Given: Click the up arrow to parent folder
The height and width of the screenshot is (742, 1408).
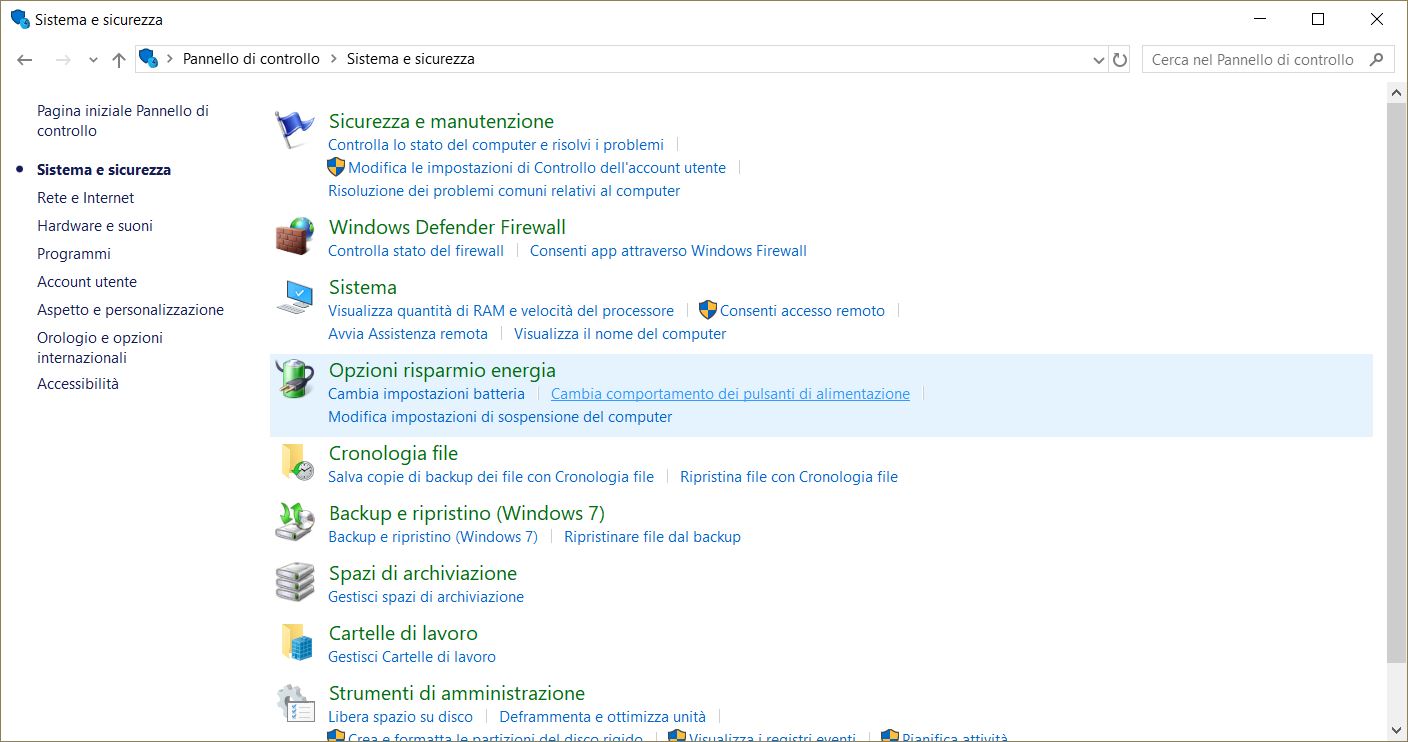Looking at the screenshot, I should [x=119, y=60].
